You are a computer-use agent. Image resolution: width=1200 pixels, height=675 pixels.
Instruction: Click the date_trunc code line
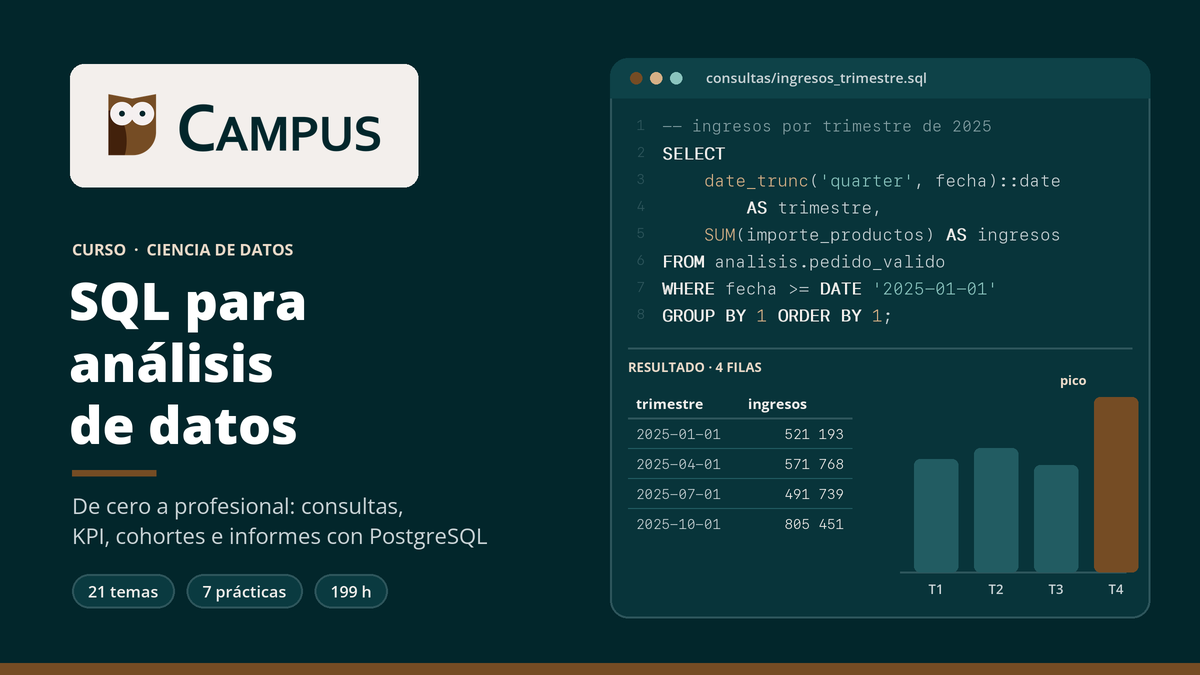882,180
